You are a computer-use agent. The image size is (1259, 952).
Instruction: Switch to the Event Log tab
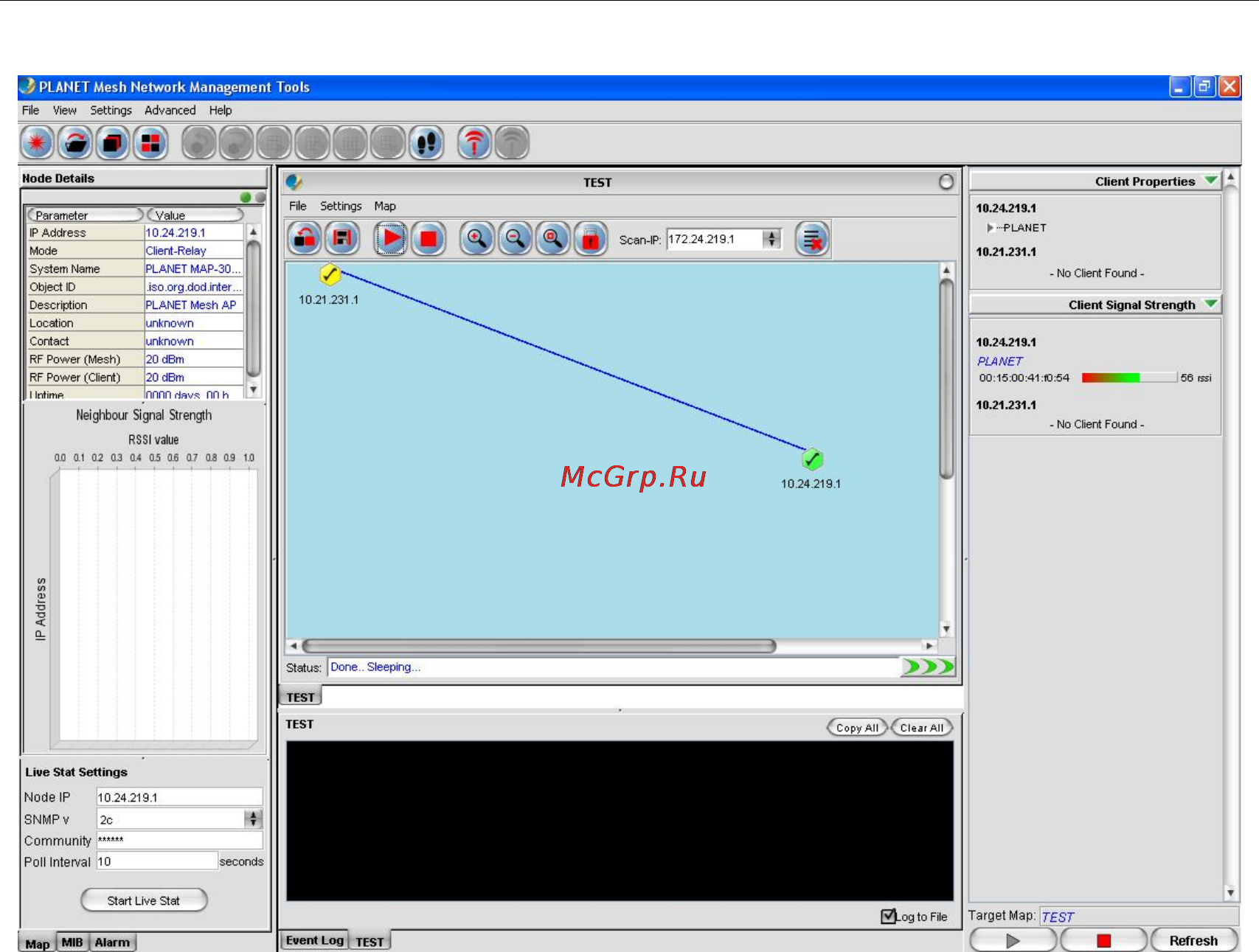tap(315, 940)
